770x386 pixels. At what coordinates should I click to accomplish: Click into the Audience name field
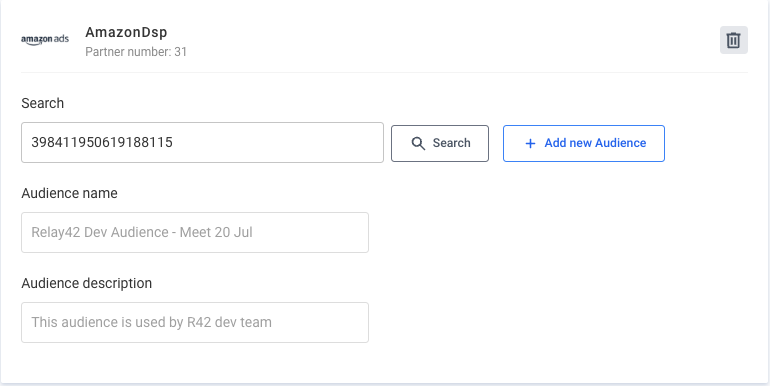coord(195,233)
